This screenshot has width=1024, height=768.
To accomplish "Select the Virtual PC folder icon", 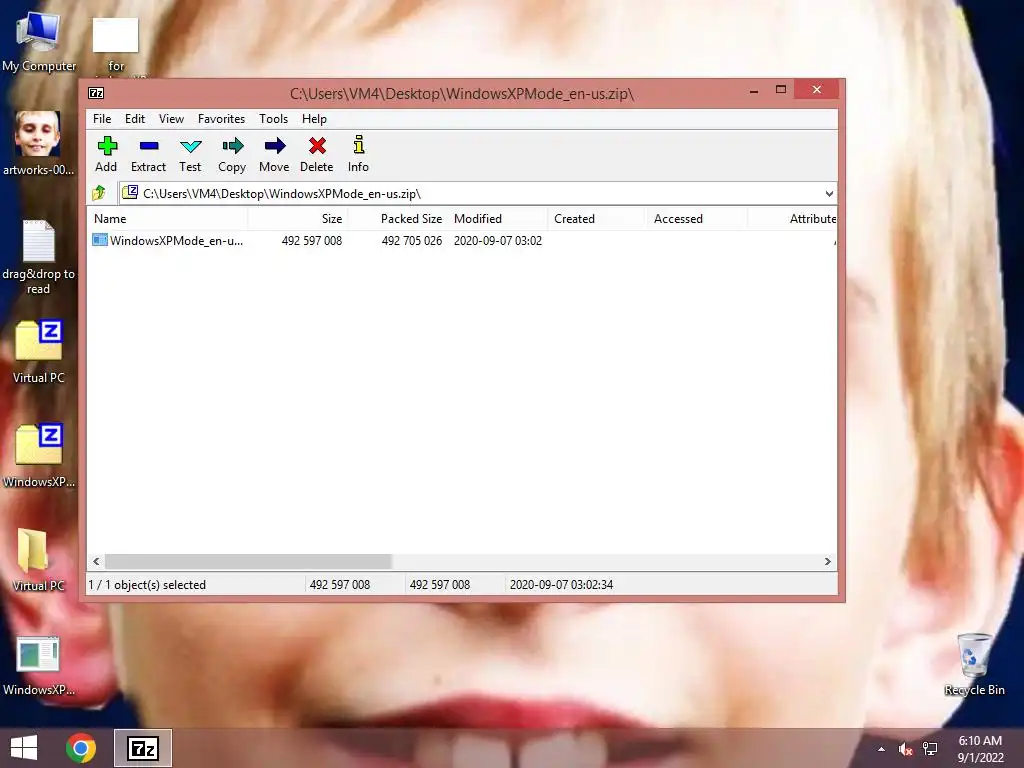I will point(38,560).
